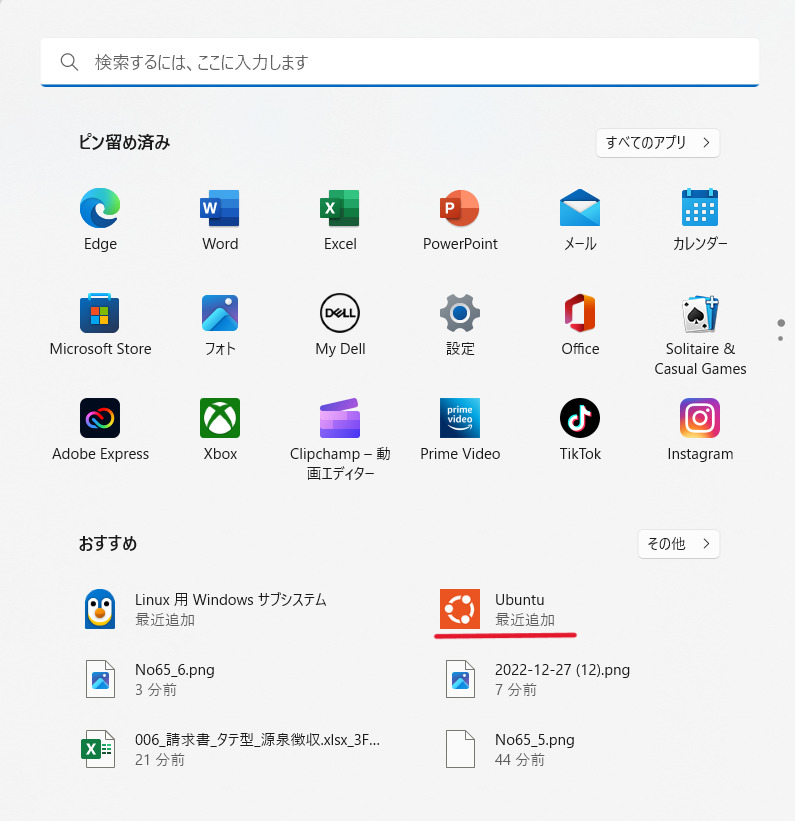Open Microsoft Store
Image resolution: width=795 pixels, height=821 pixels.
tap(100, 313)
